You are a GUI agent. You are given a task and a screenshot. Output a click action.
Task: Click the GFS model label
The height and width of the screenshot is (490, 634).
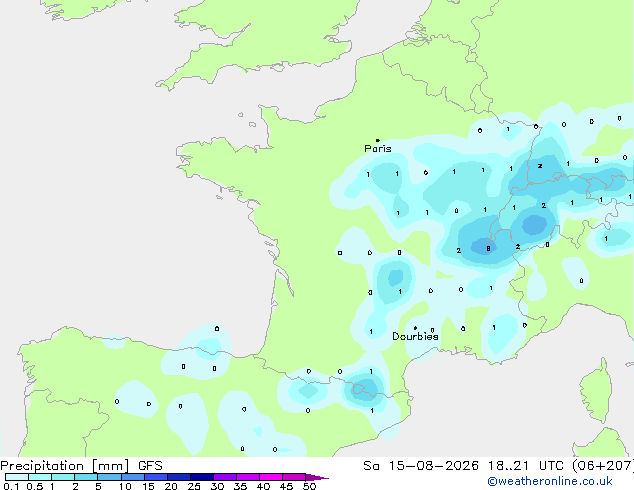[150, 466]
